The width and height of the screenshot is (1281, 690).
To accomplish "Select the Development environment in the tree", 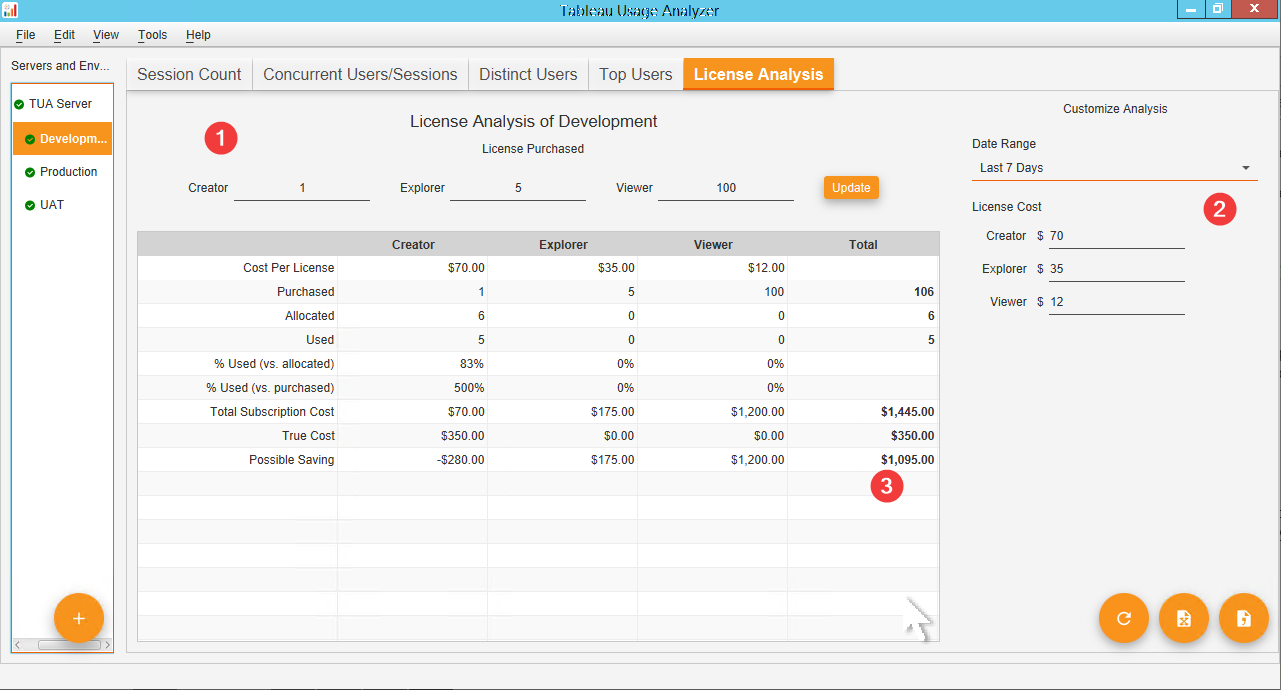I will [72, 139].
